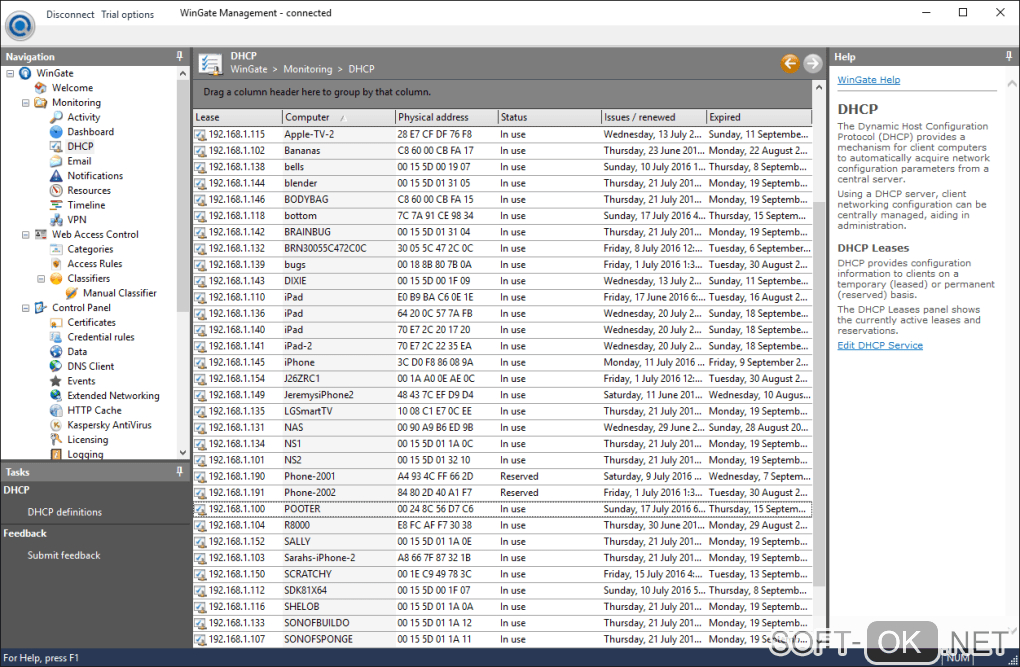Sort by Issues / renewed column header

(654, 117)
